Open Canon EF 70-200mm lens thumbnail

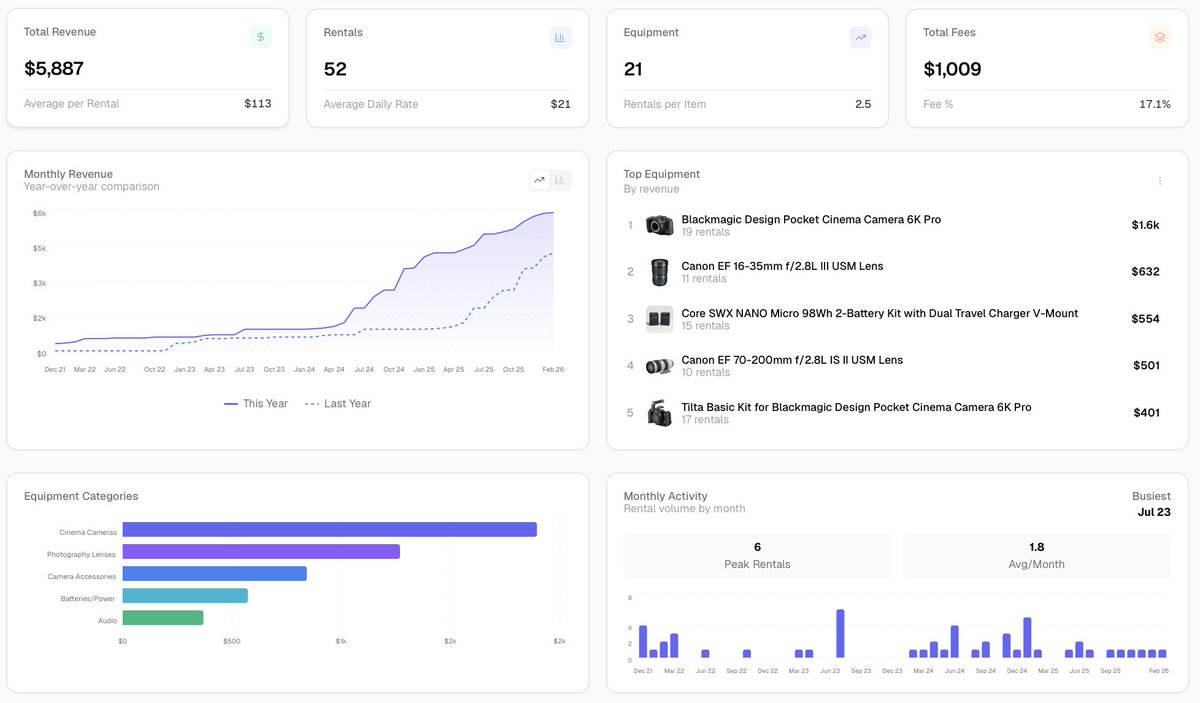(659, 366)
